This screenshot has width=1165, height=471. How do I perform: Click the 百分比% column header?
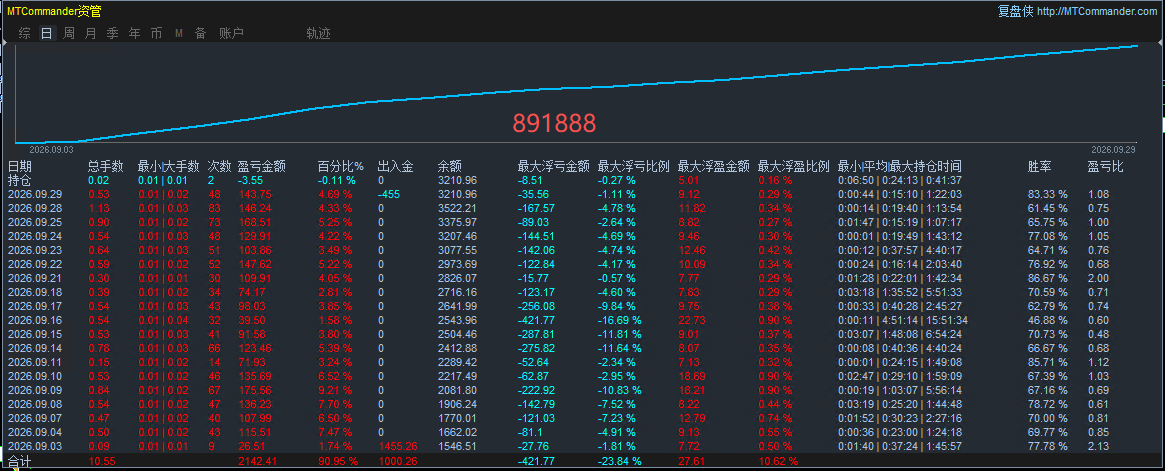[x=341, y=166]
